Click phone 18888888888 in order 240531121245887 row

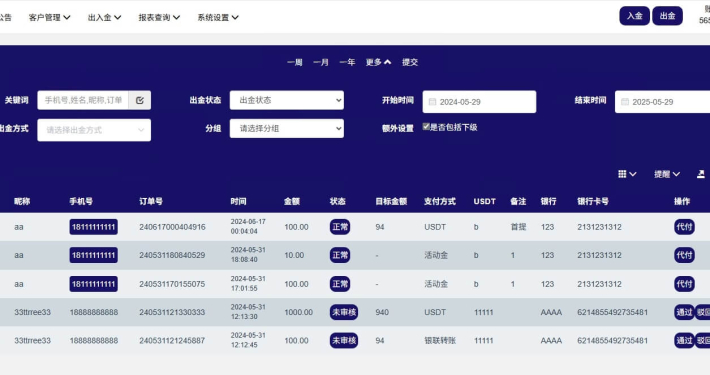(94, 340)
